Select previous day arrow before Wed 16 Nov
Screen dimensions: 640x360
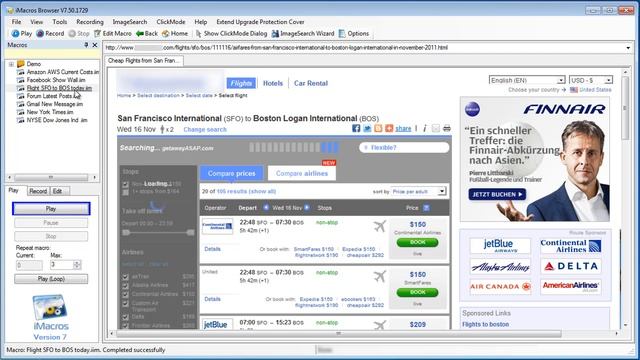(x=266, y=208)
